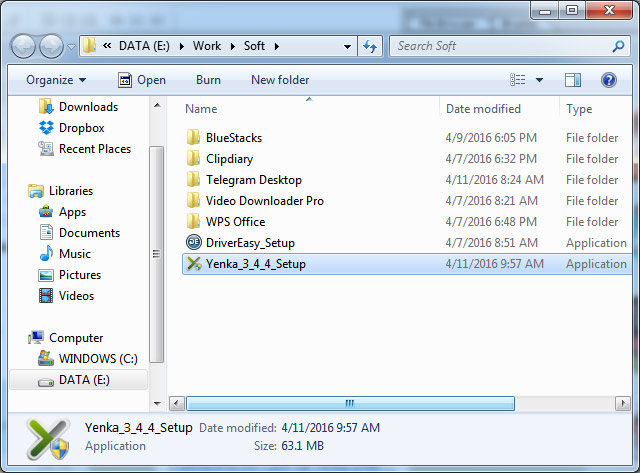Click the navigation pane scroll up arrow

click(x=157, y=105)
